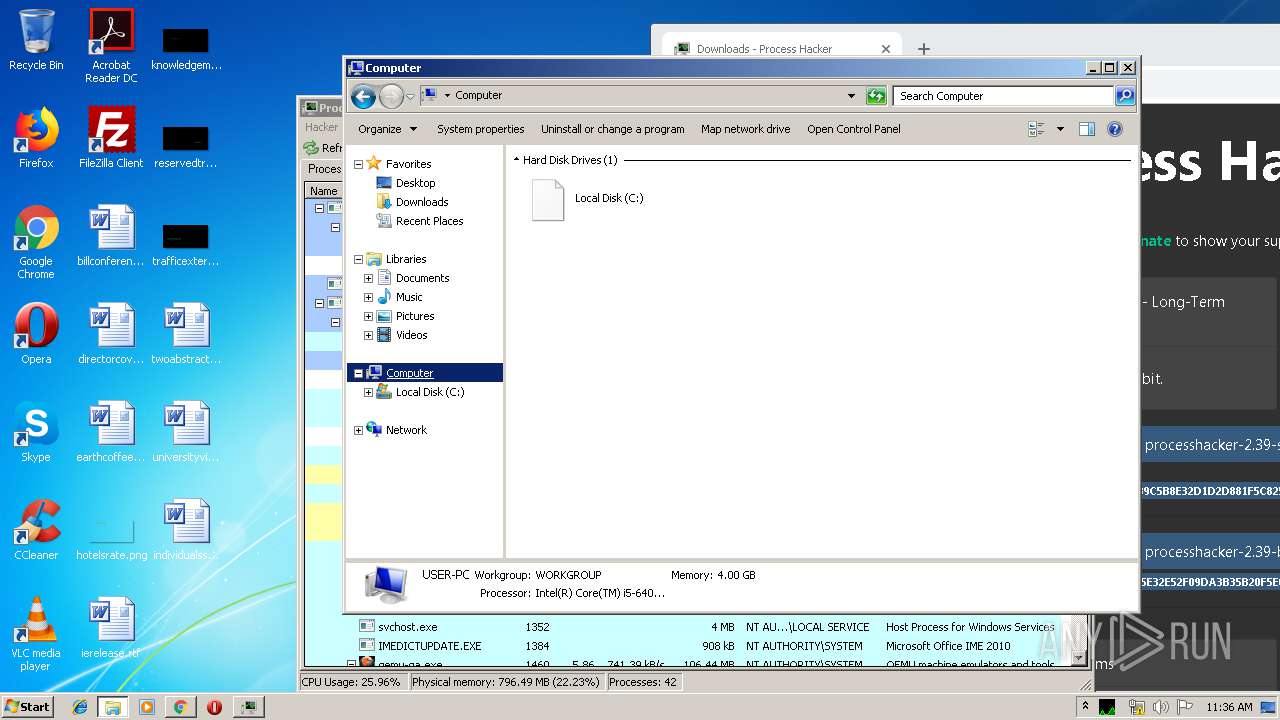Select Recent Places under Favorites
Screen dimensions: 1280x720
[x=429, y=221]
